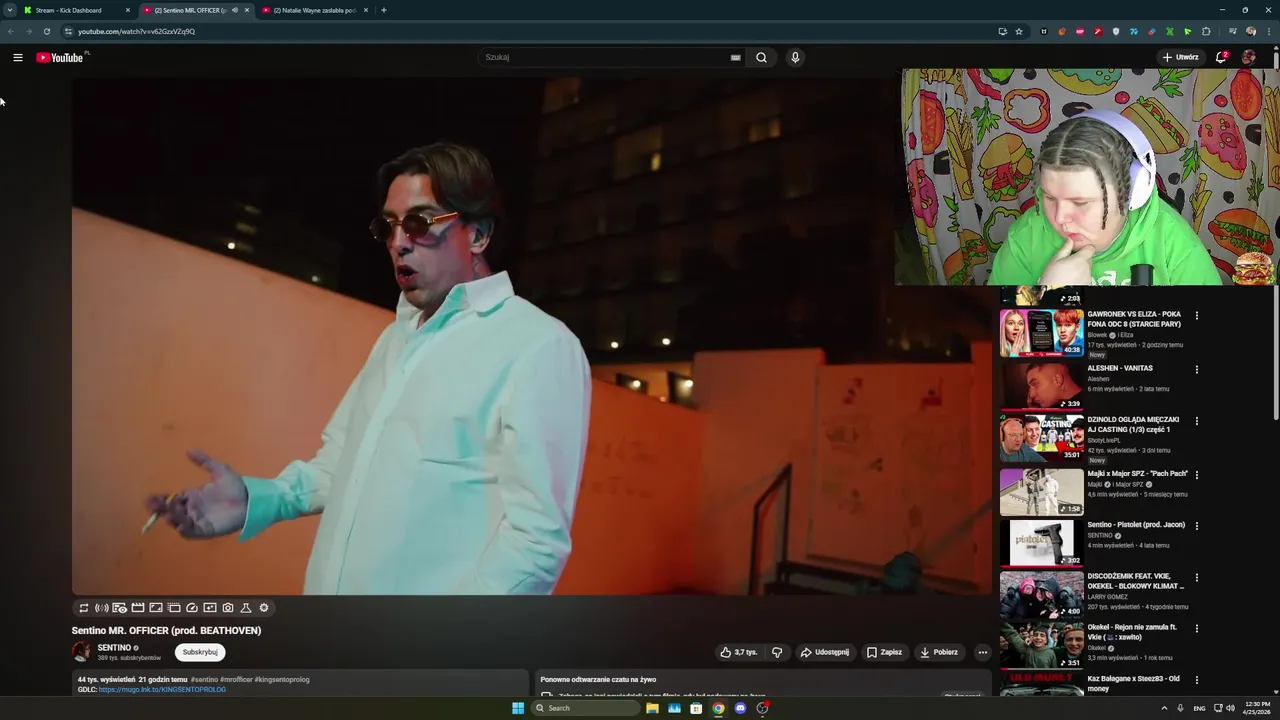
Task: Open options menu for Okekel - Rejon video
Action: (x=1196, y=629)
